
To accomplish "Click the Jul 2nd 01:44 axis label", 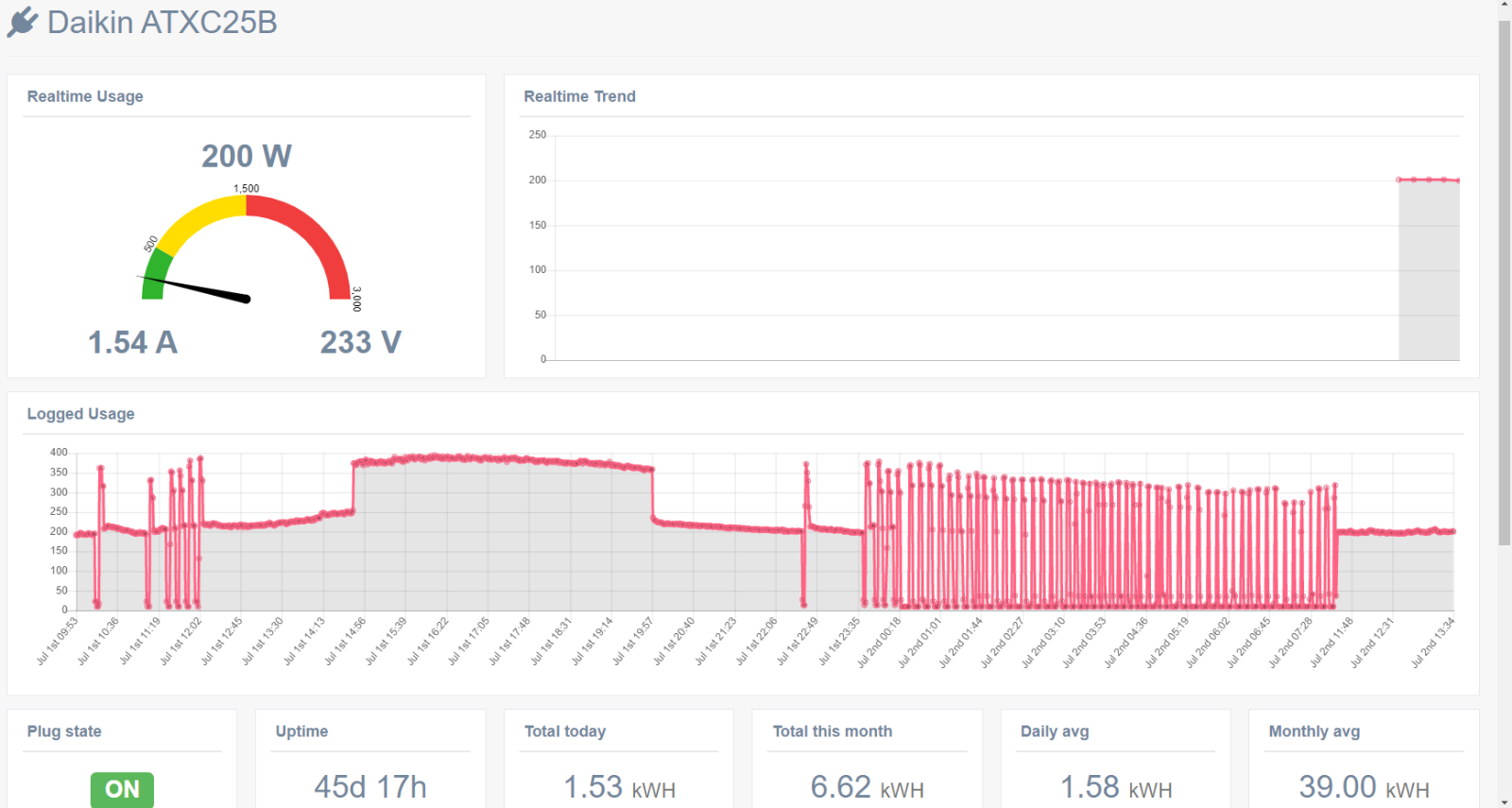I will click(961, 643).
